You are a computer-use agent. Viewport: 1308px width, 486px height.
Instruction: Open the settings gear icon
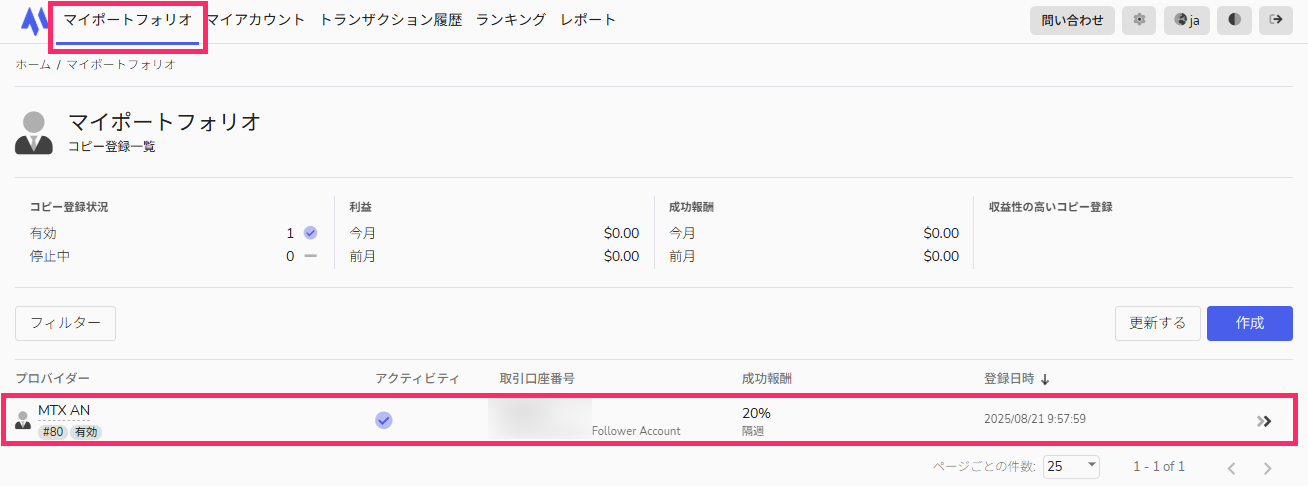(1139, 20)
